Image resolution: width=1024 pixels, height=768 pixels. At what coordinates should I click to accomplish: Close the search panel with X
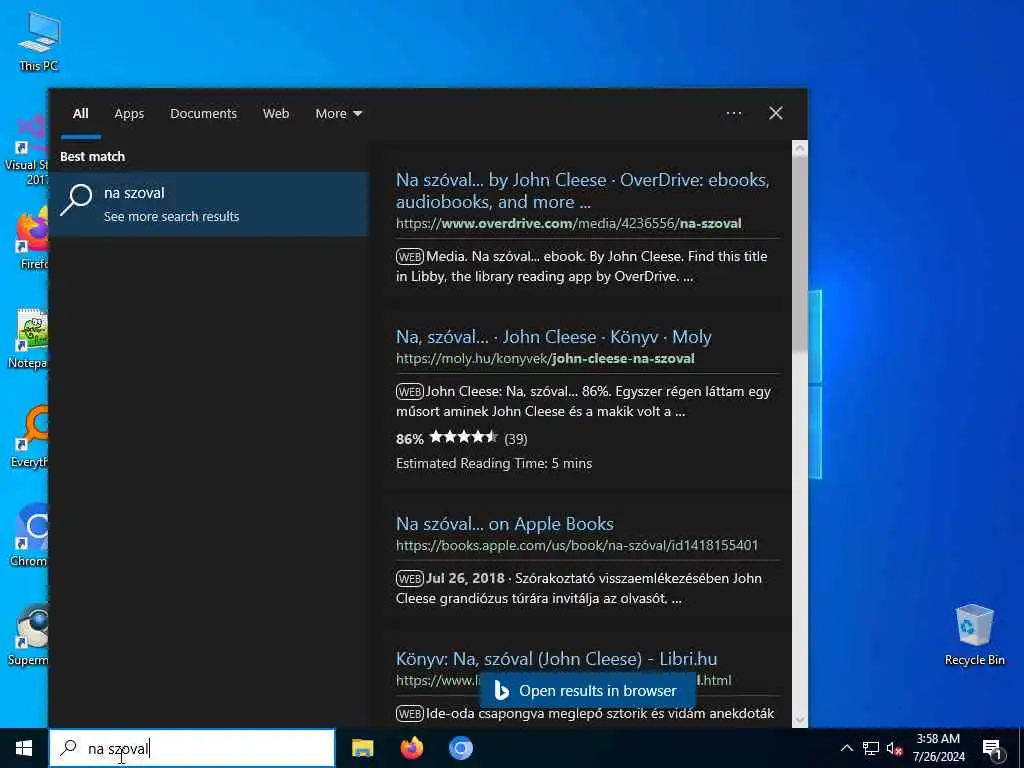pyautogui.click(x=776, y=114)
